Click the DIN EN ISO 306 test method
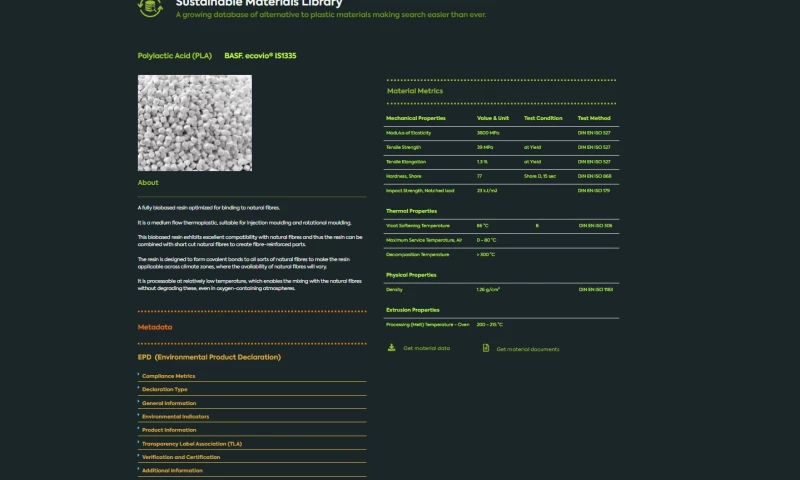This screenshot has height=480, width=800. 595,225
